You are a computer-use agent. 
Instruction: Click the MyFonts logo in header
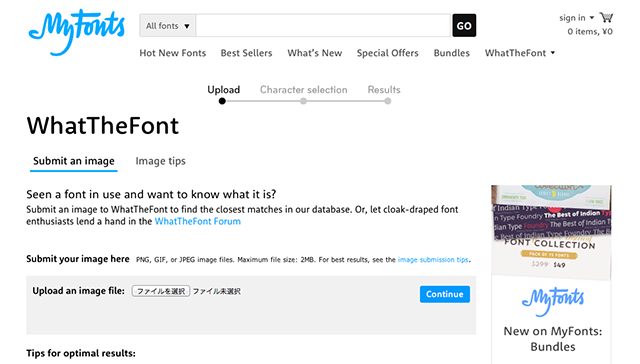(76, 32)
